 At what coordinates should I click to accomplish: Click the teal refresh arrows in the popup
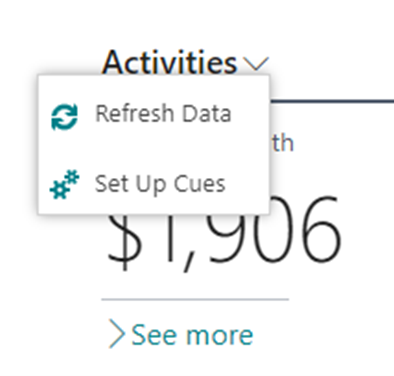point(64,116)
